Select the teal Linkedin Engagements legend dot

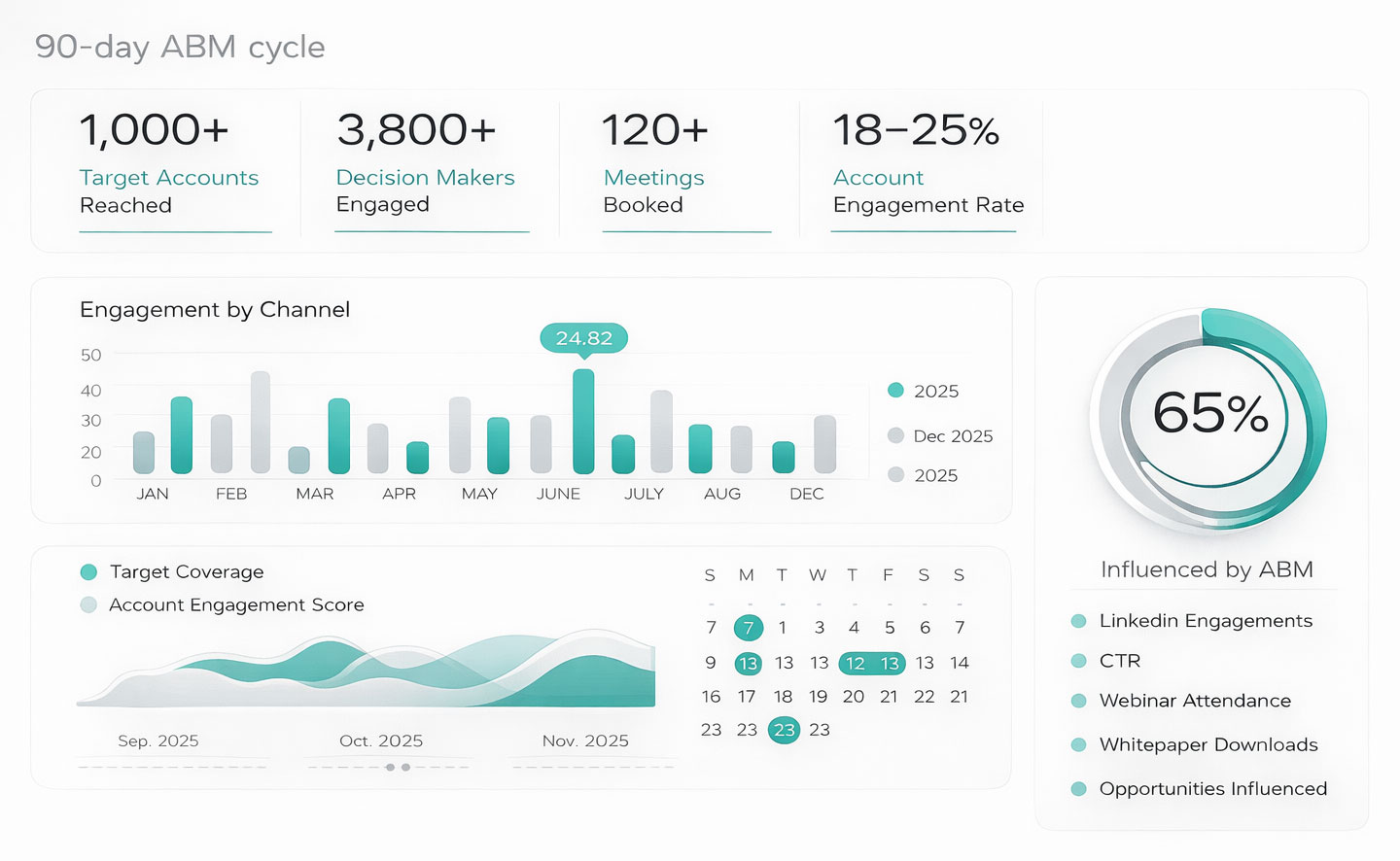pyautogui.click(x=1078, y=621)
